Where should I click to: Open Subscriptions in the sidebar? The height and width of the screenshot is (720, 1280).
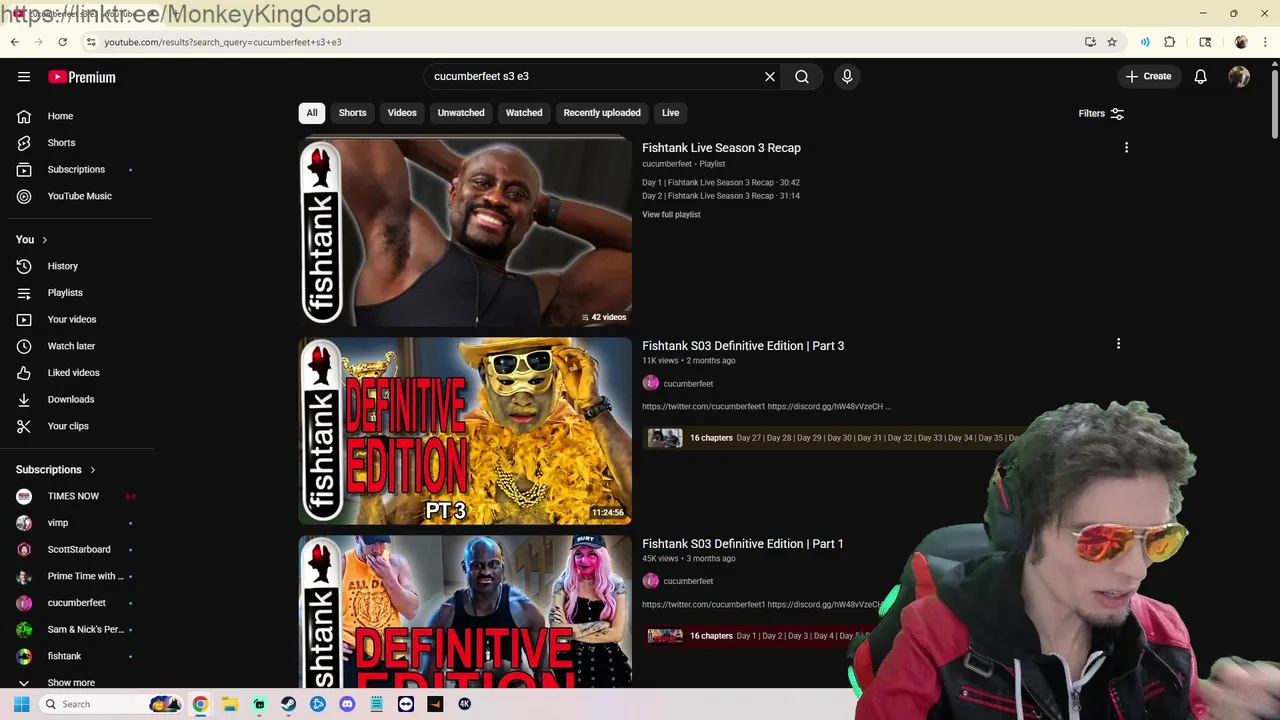coord(76,169)
